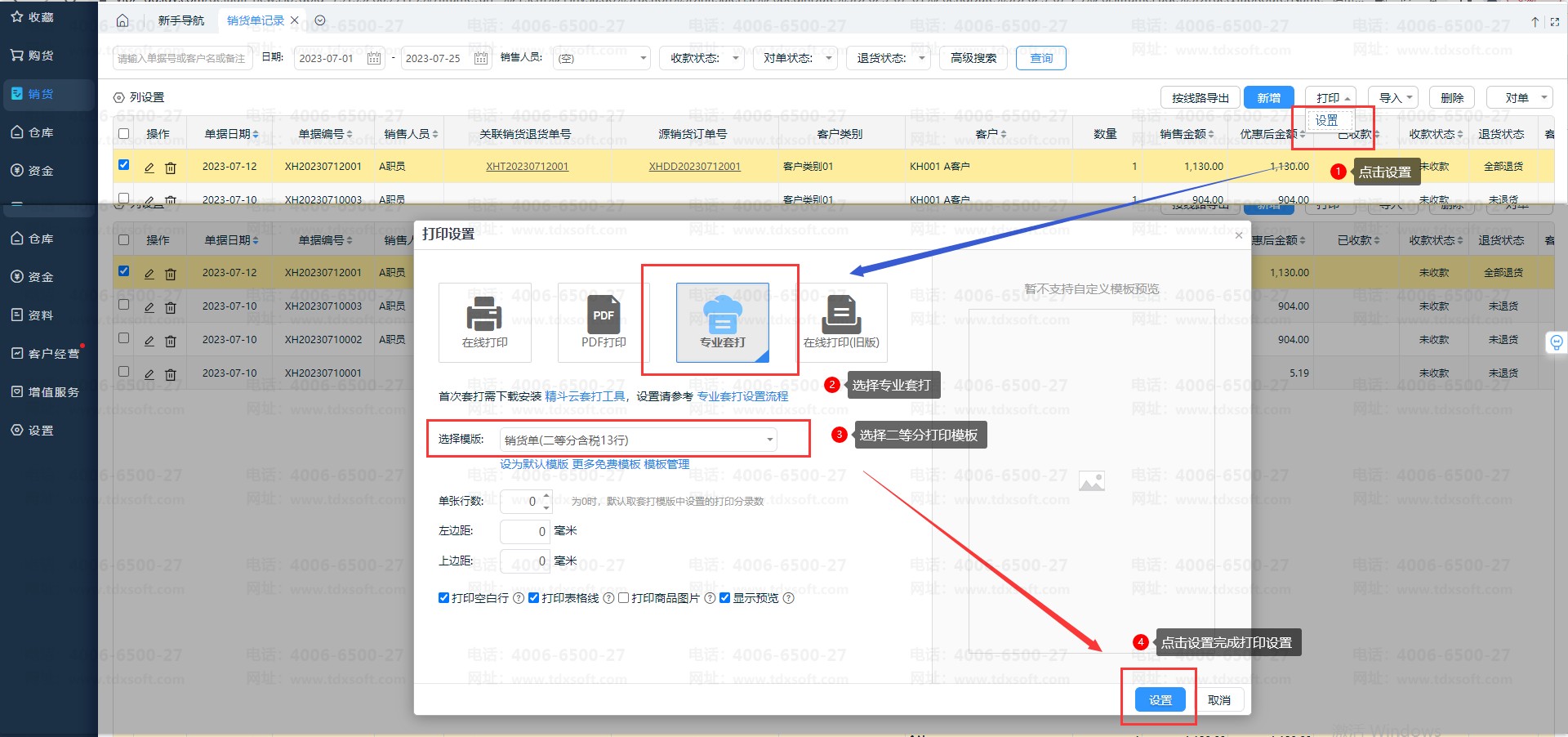Open the 专业套打设置流程 link
Screen dimensions: 1568x737
[742, 396]
